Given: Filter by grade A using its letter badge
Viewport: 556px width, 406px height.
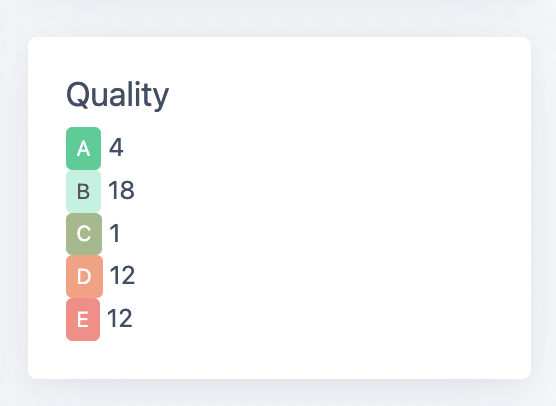Looking at the screenshot, I should (x=83, y=148).
